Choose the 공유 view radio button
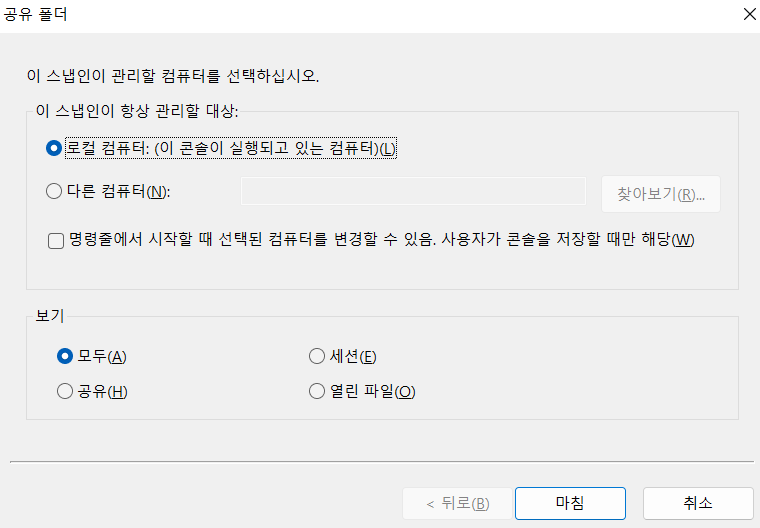This screenshot has width=760, height=528. (x=66, y=391)
